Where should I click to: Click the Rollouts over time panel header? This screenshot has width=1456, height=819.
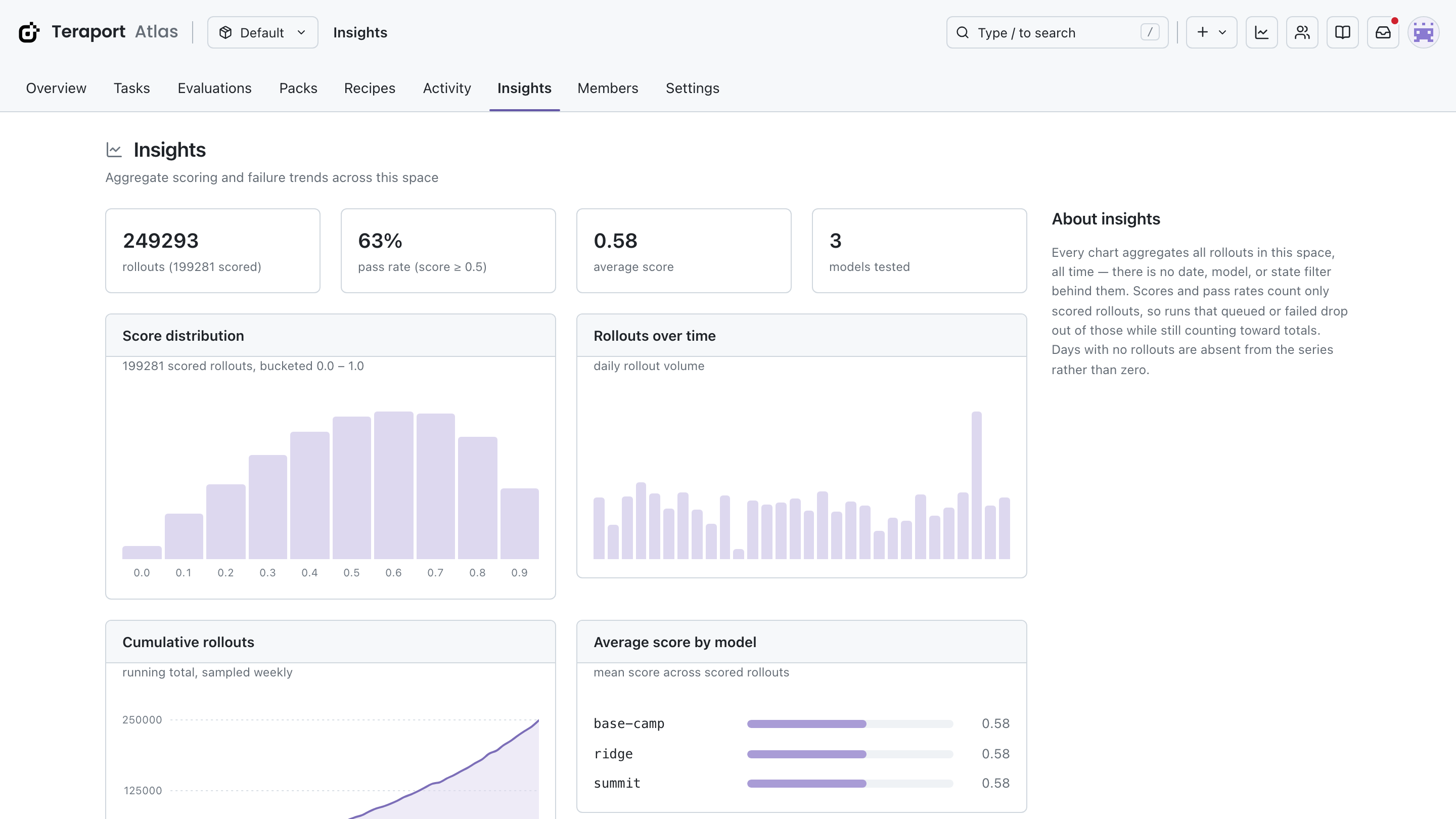pos(801,336)
